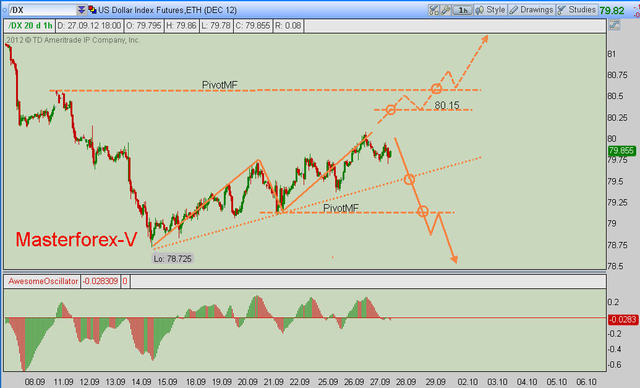Screen dimensions: 640x388
Task: Open the Studies menu
Action: 577,10
